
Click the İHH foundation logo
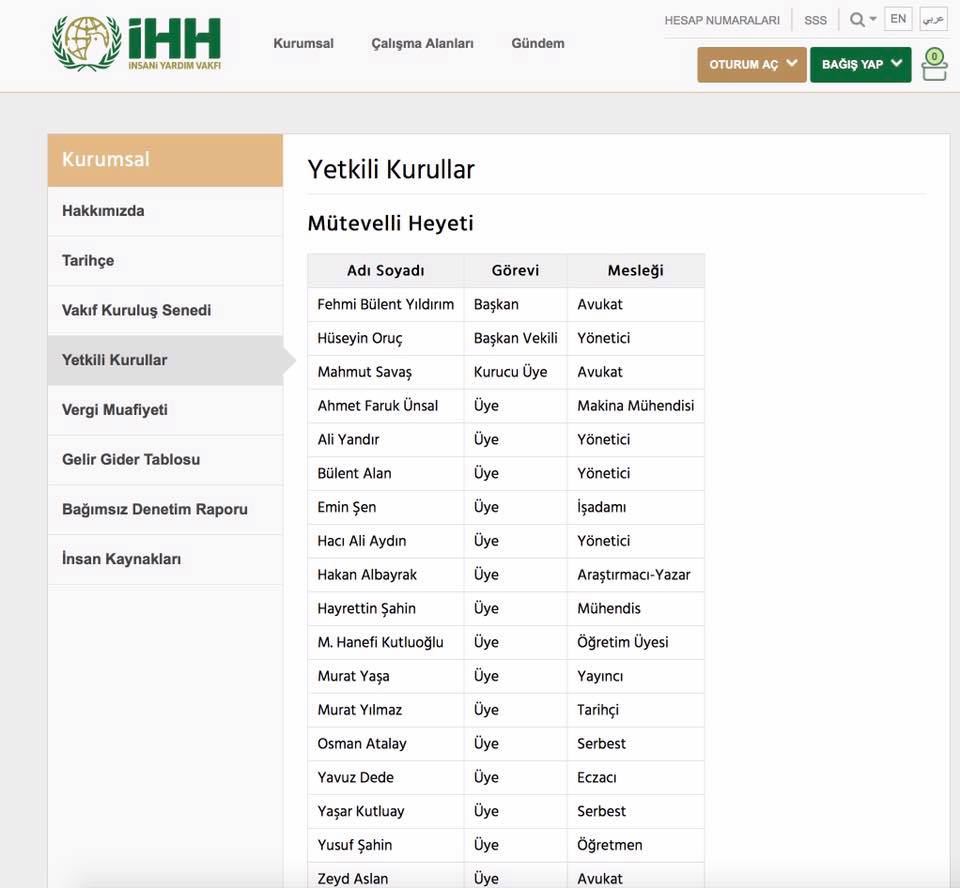click(137, 42)
